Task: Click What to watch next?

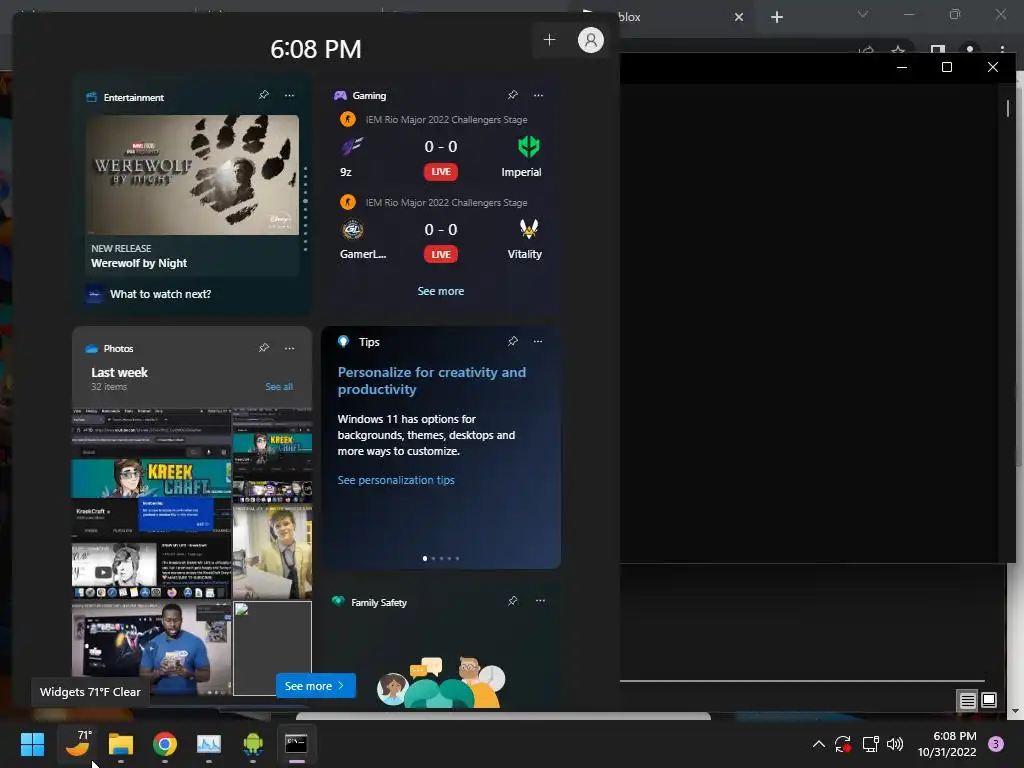Action: pos(161,294)
